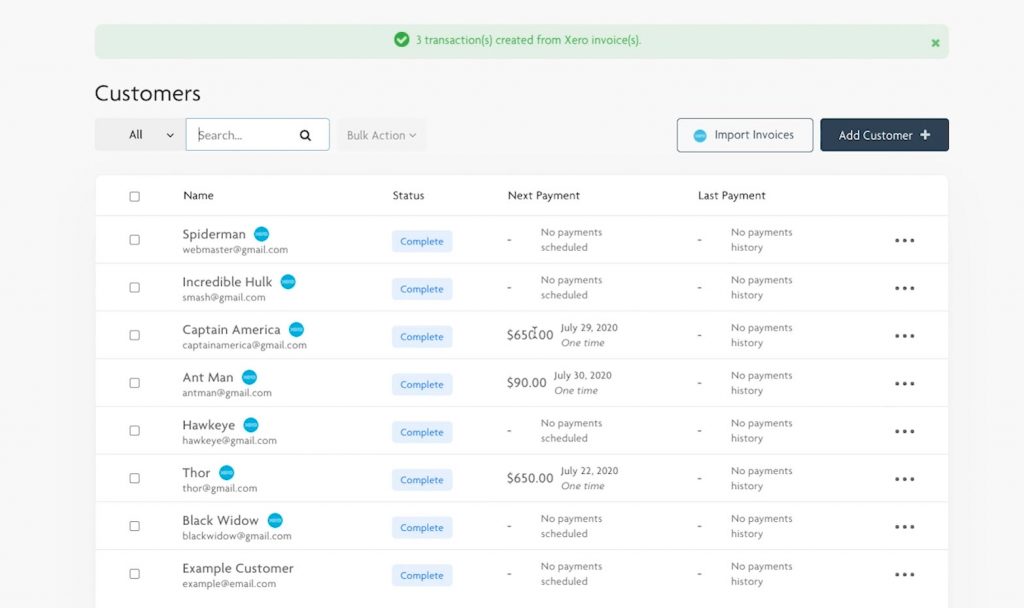Screen dimensions: 1024x608
Task: Click the Complete badge for Example Customer
Action: tap(422, 575)
